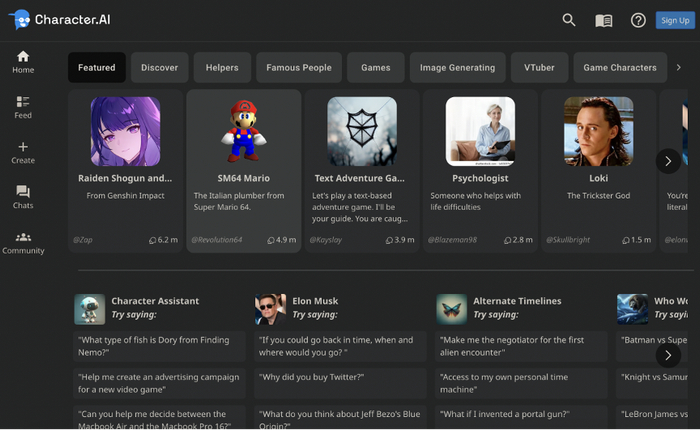Go to Home in sidebar

pyautogui.click(x=23, y=62)
